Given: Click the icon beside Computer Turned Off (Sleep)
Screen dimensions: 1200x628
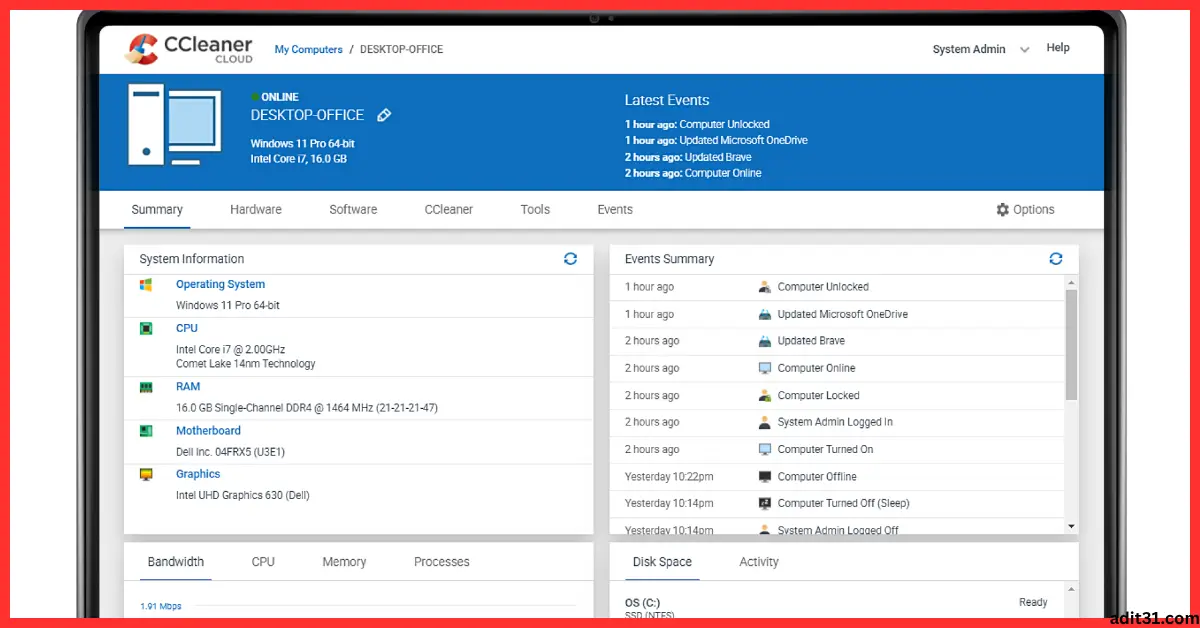Looking at the screenshot, I should (x=765, y=503).
